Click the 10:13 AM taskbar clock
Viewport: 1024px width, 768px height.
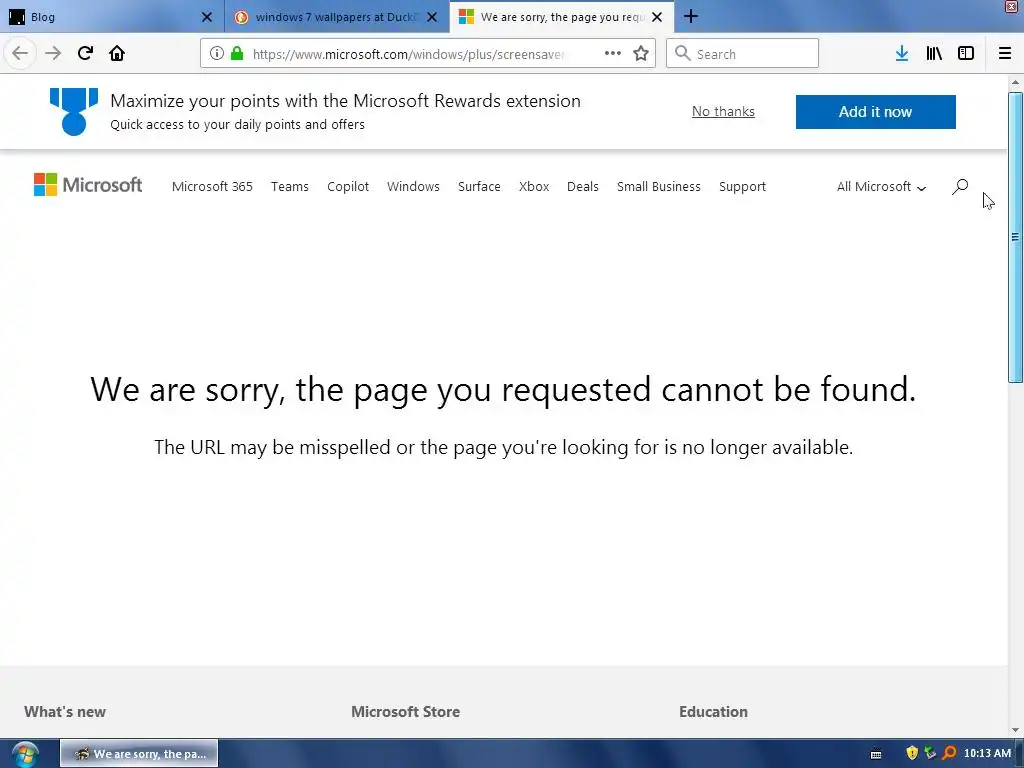coord(987,754)
